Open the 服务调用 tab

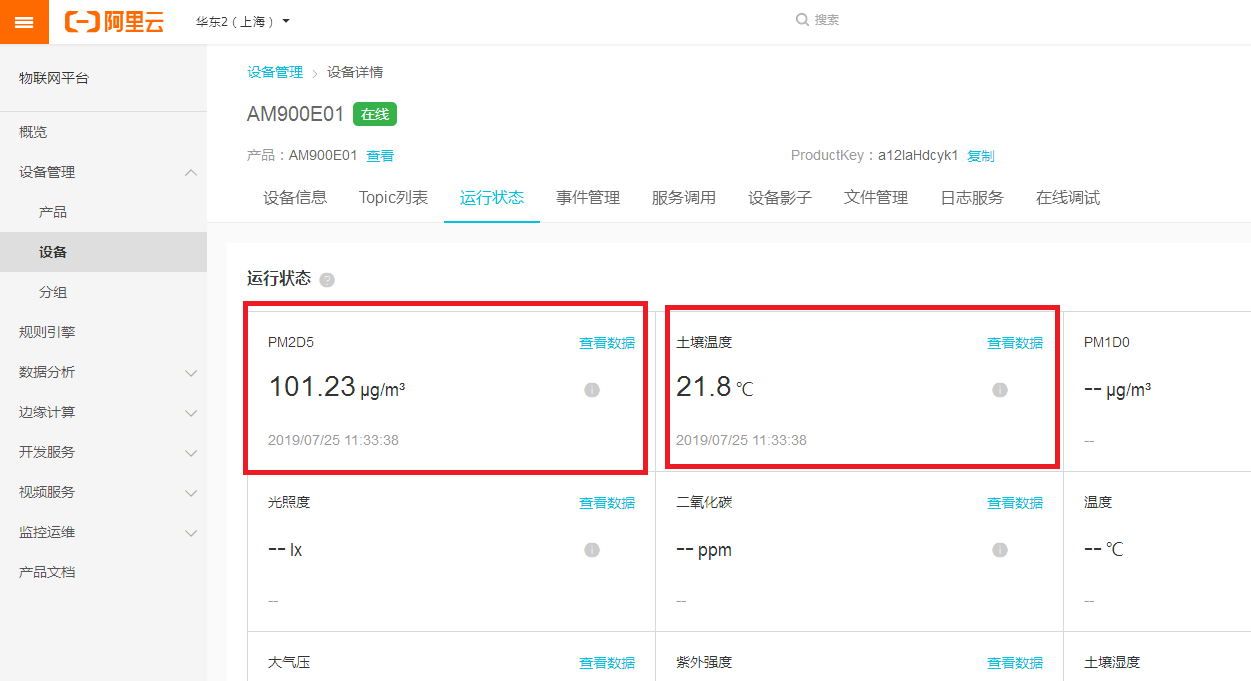684,198
